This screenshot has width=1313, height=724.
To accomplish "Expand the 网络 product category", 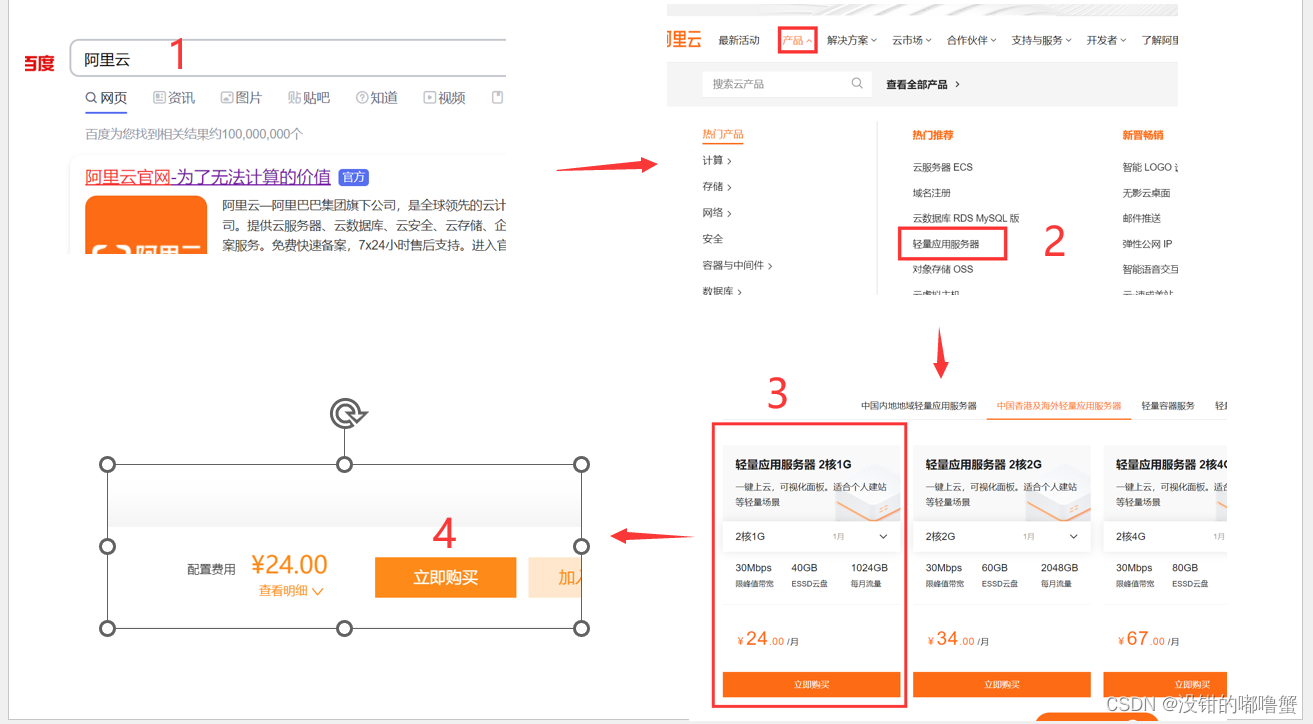I will (x=717, y=213).
